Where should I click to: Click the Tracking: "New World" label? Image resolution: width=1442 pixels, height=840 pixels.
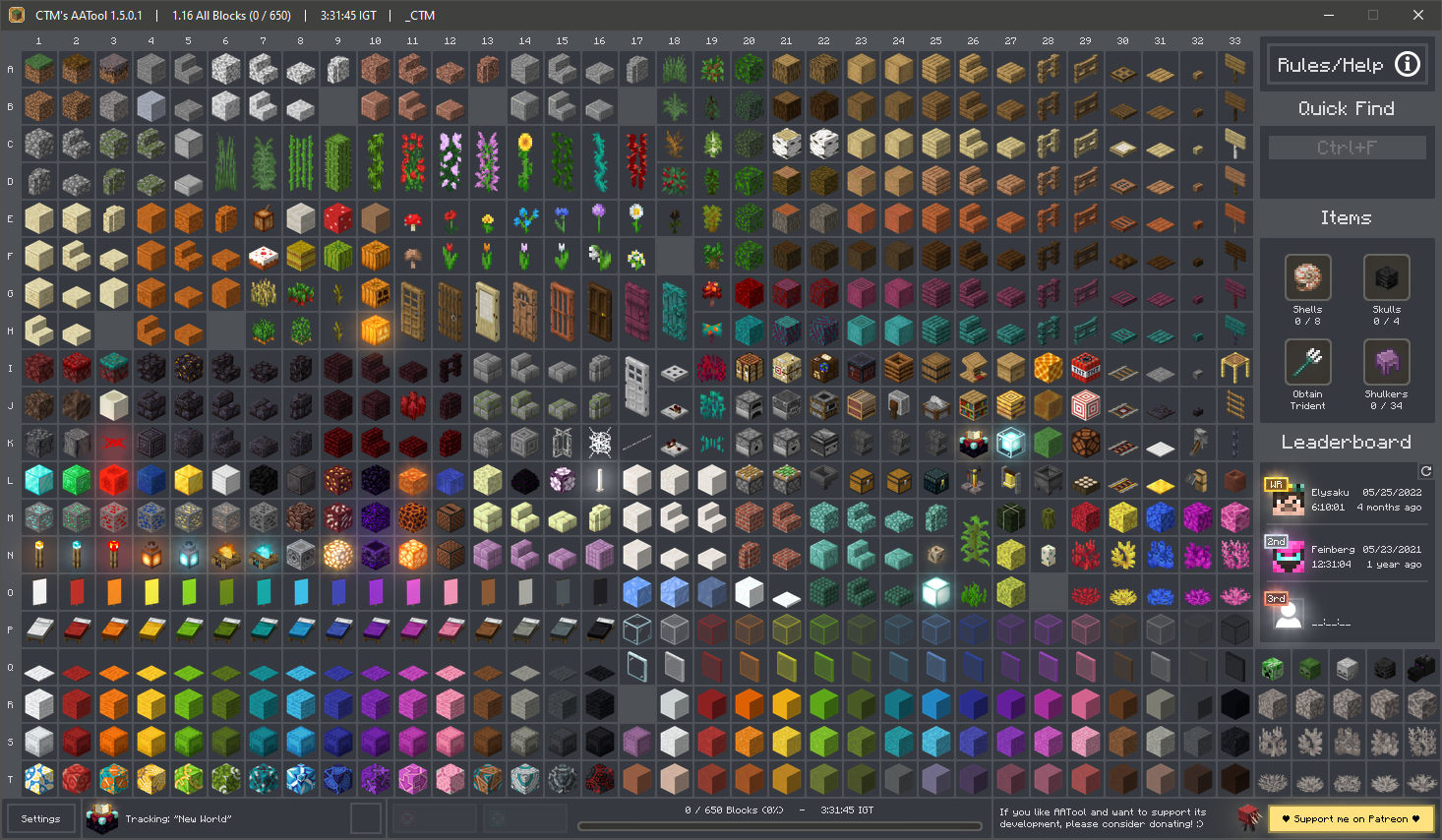[178, 818]
